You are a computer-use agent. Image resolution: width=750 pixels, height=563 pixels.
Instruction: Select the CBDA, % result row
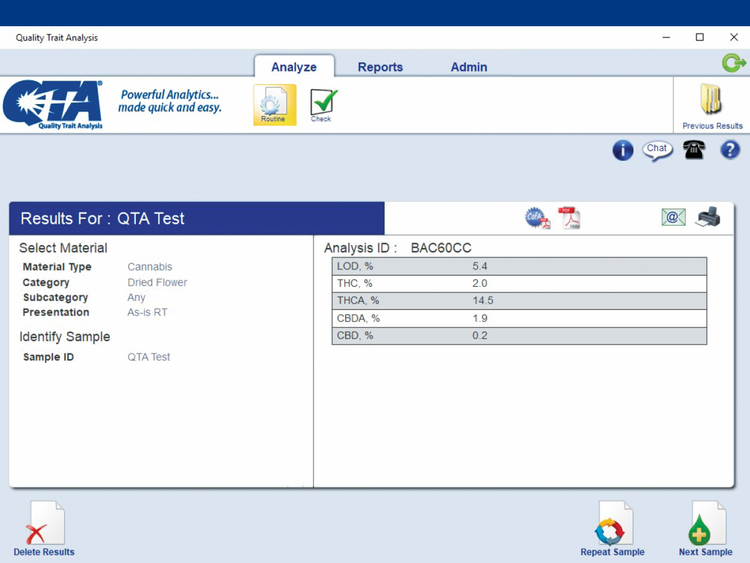click(519, 319)
